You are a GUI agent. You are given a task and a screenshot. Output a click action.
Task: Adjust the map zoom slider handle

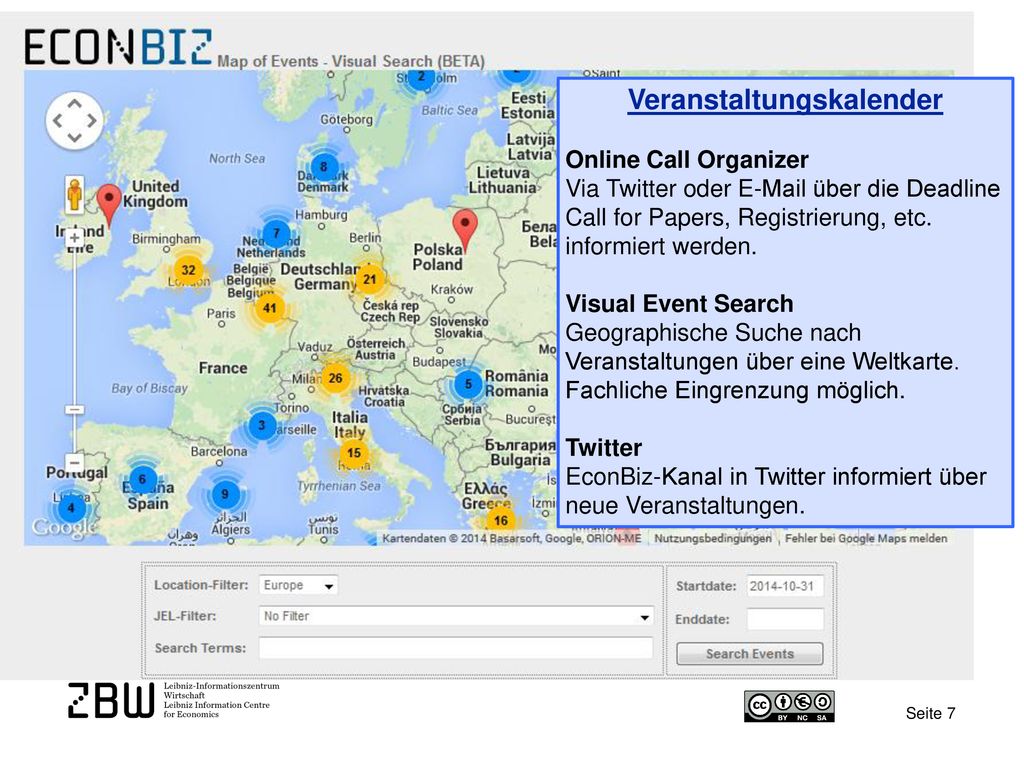(74, 410)
